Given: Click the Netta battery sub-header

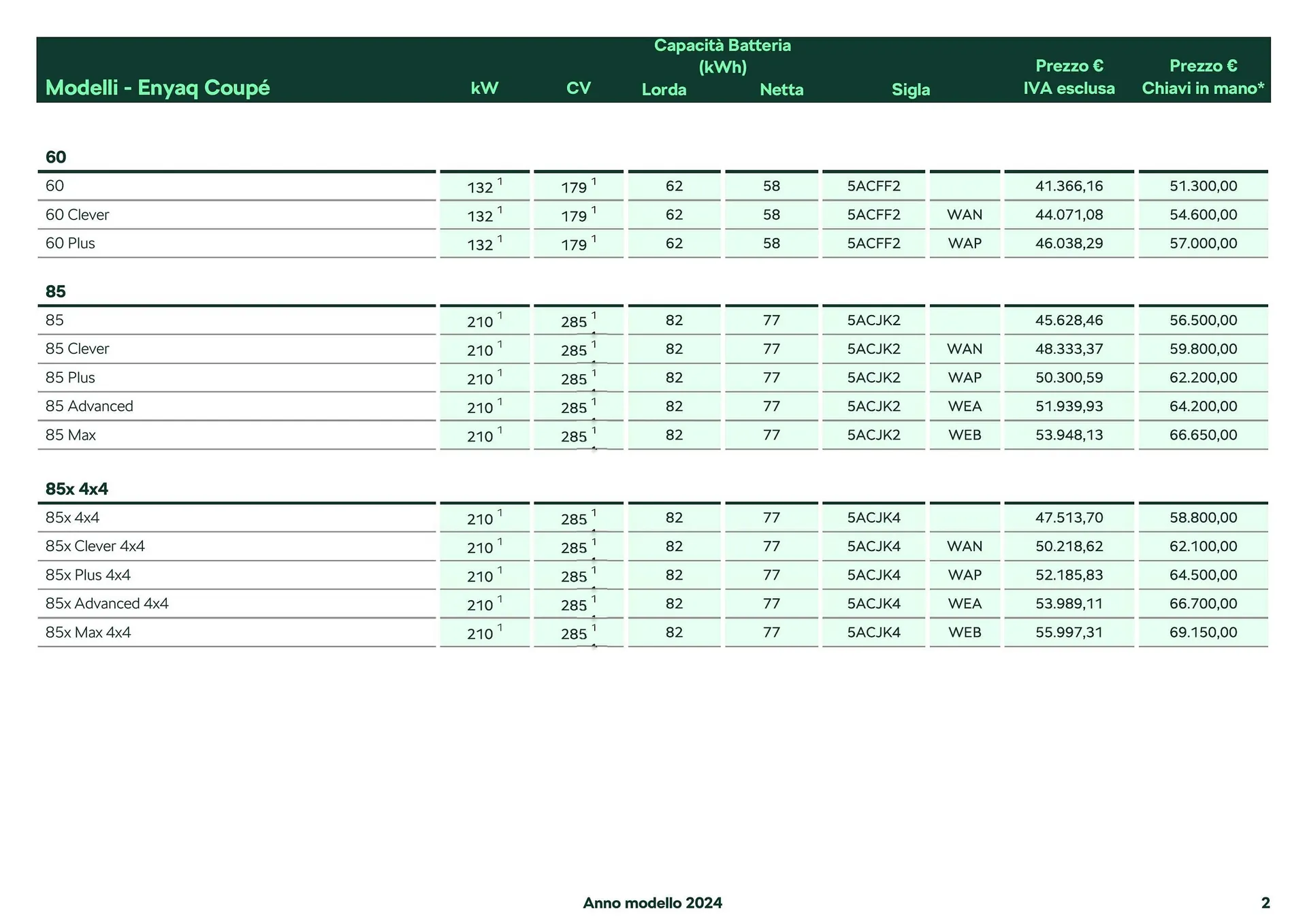Looking at the screenshot, I should (781, 90).
